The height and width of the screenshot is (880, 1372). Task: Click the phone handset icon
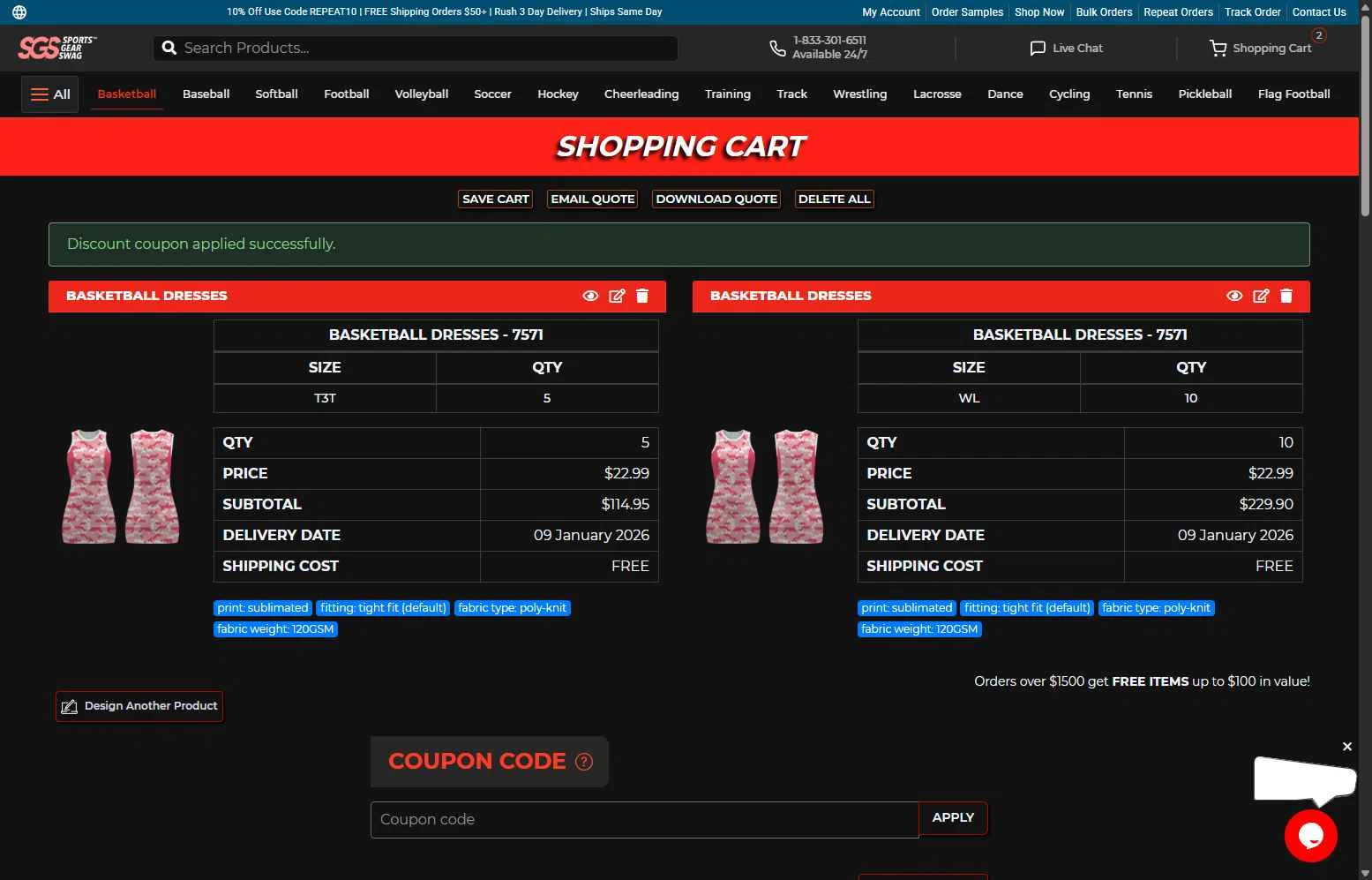point(777,48)
